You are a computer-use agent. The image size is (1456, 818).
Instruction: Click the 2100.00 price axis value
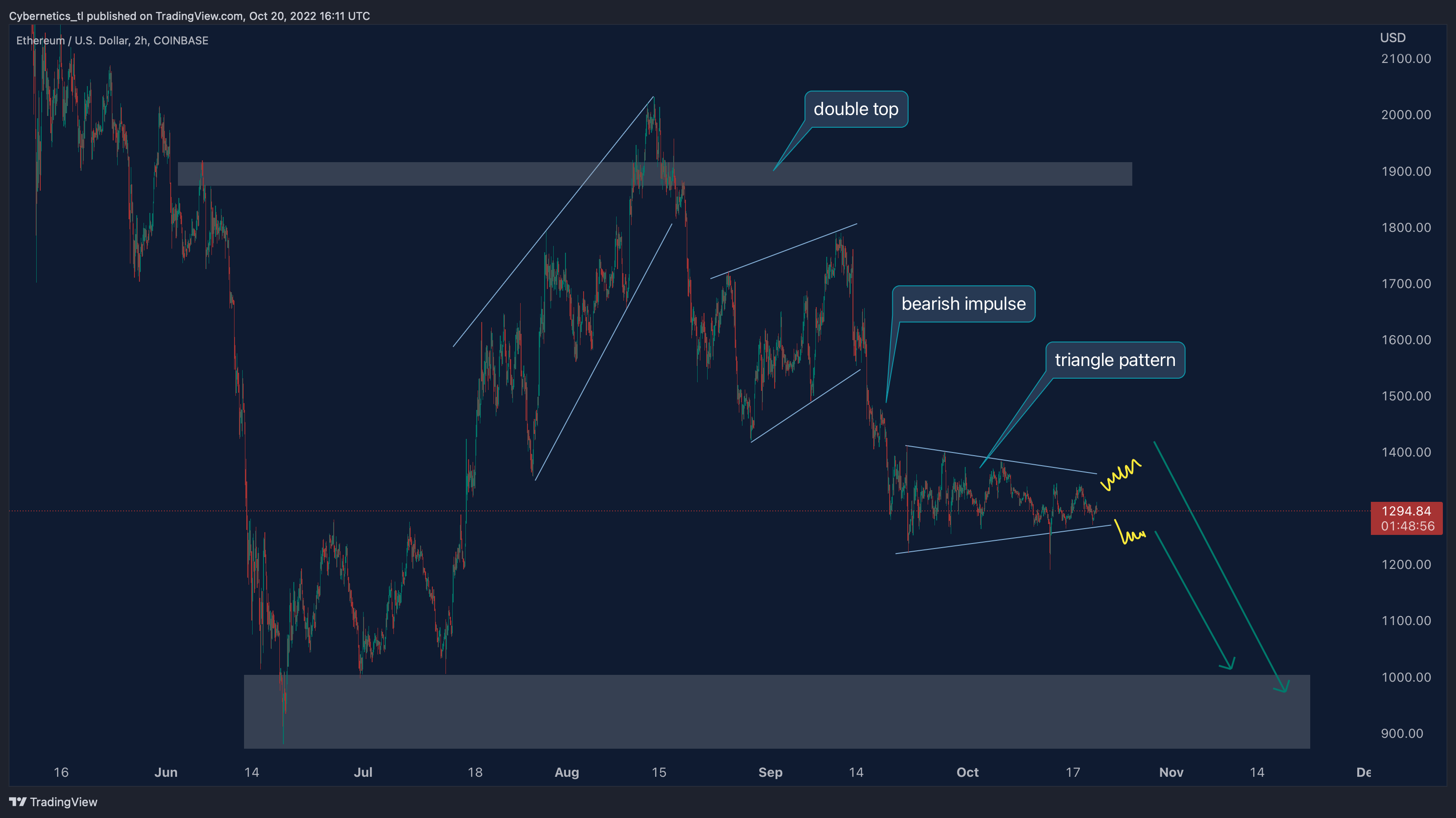coord(1406,59)
